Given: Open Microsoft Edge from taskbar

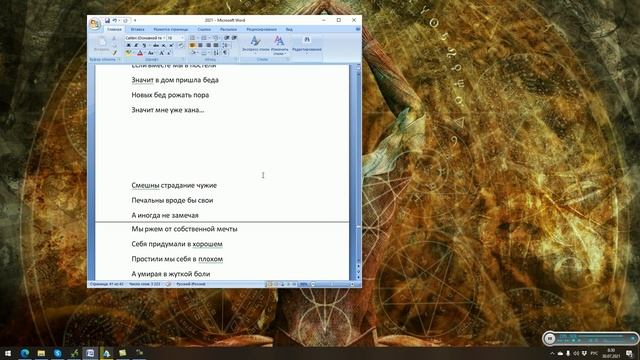Looking at the screenshot, I should pos(25,353).
